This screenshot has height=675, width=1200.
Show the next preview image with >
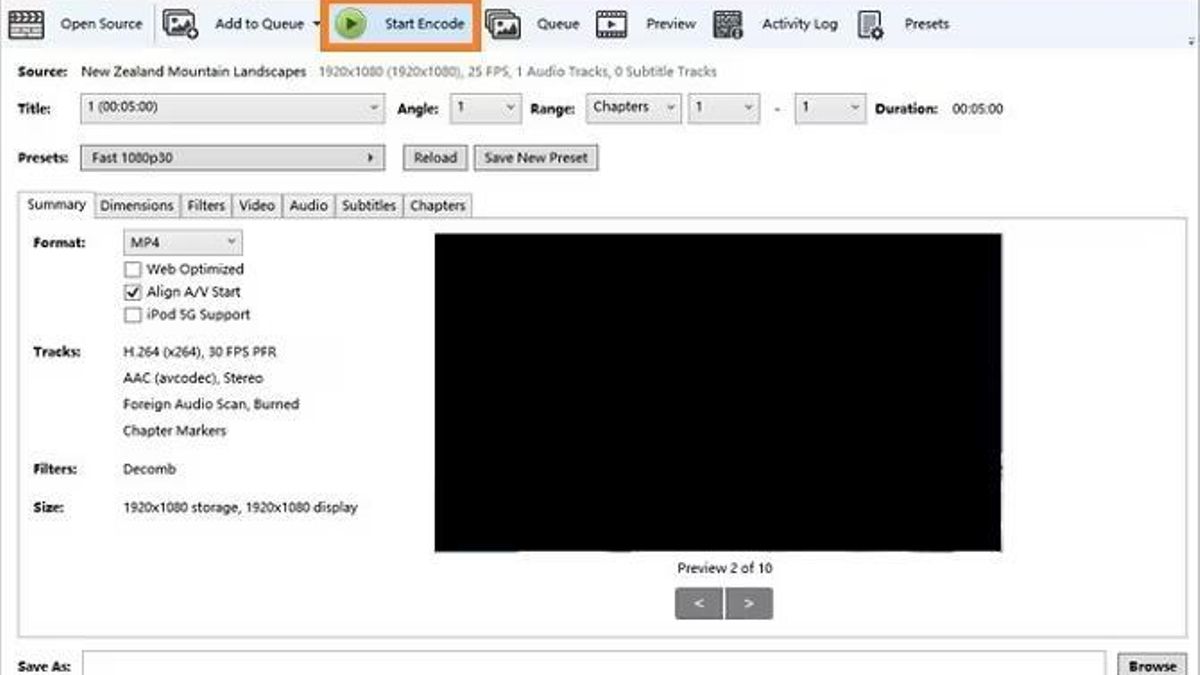tap(749, 603)
